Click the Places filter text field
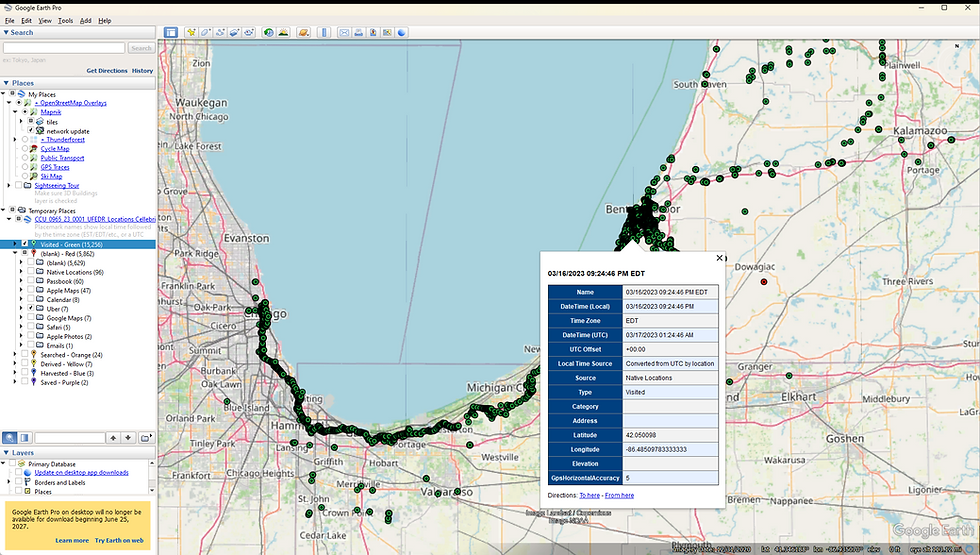Viewport: 980px width, 555px height. tap(69, 438)
